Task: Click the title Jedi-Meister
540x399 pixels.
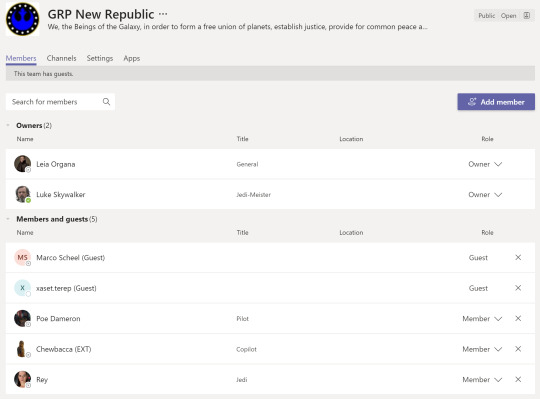Action: 253,195
